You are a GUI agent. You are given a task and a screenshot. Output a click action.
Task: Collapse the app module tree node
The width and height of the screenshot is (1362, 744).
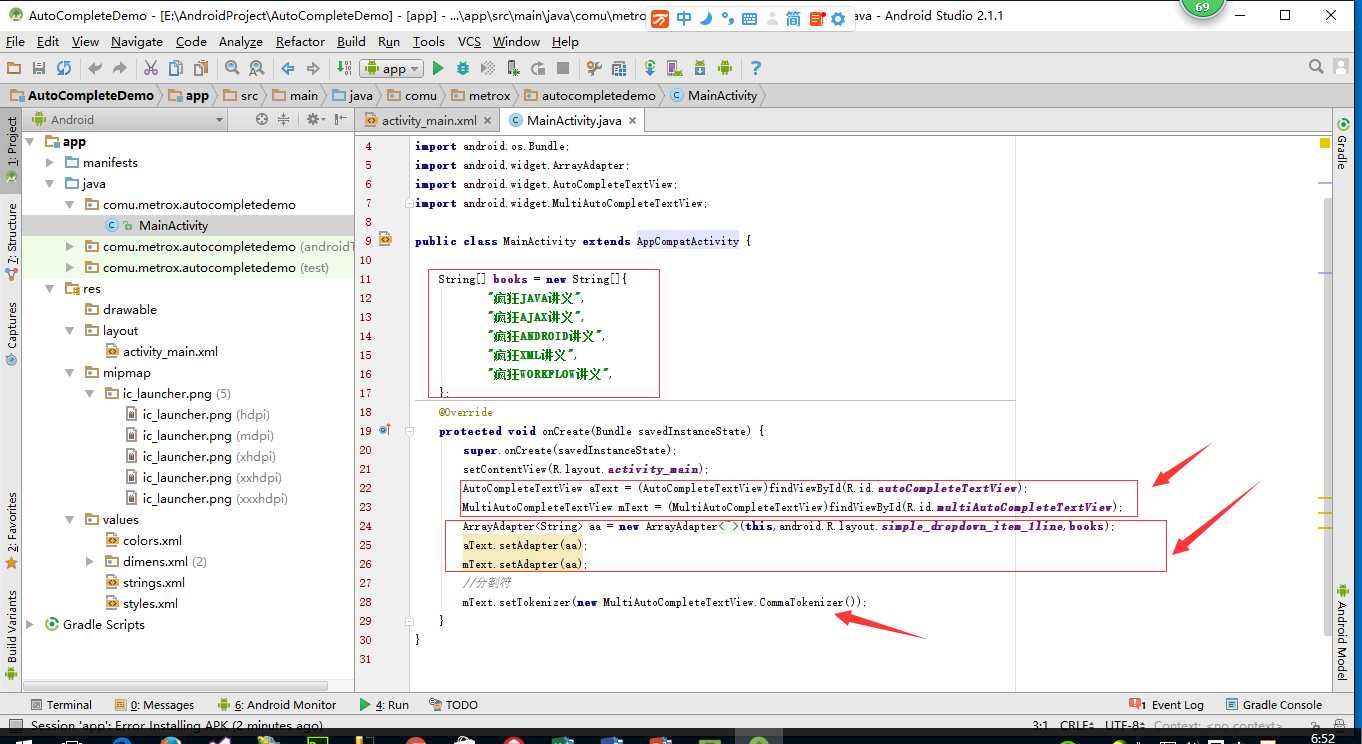coord(30,142)
